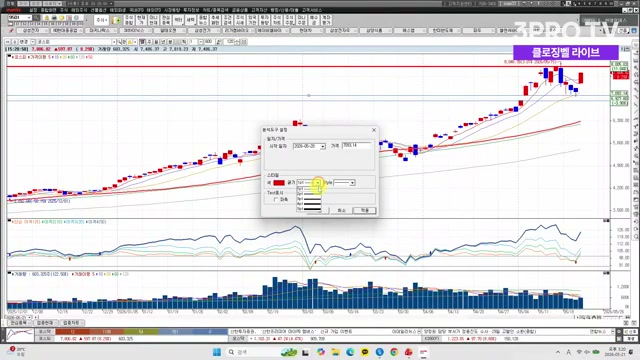Switch chart to monthly (월) period
The height and width of the screenshot is (360, 640).
point(156,42)
